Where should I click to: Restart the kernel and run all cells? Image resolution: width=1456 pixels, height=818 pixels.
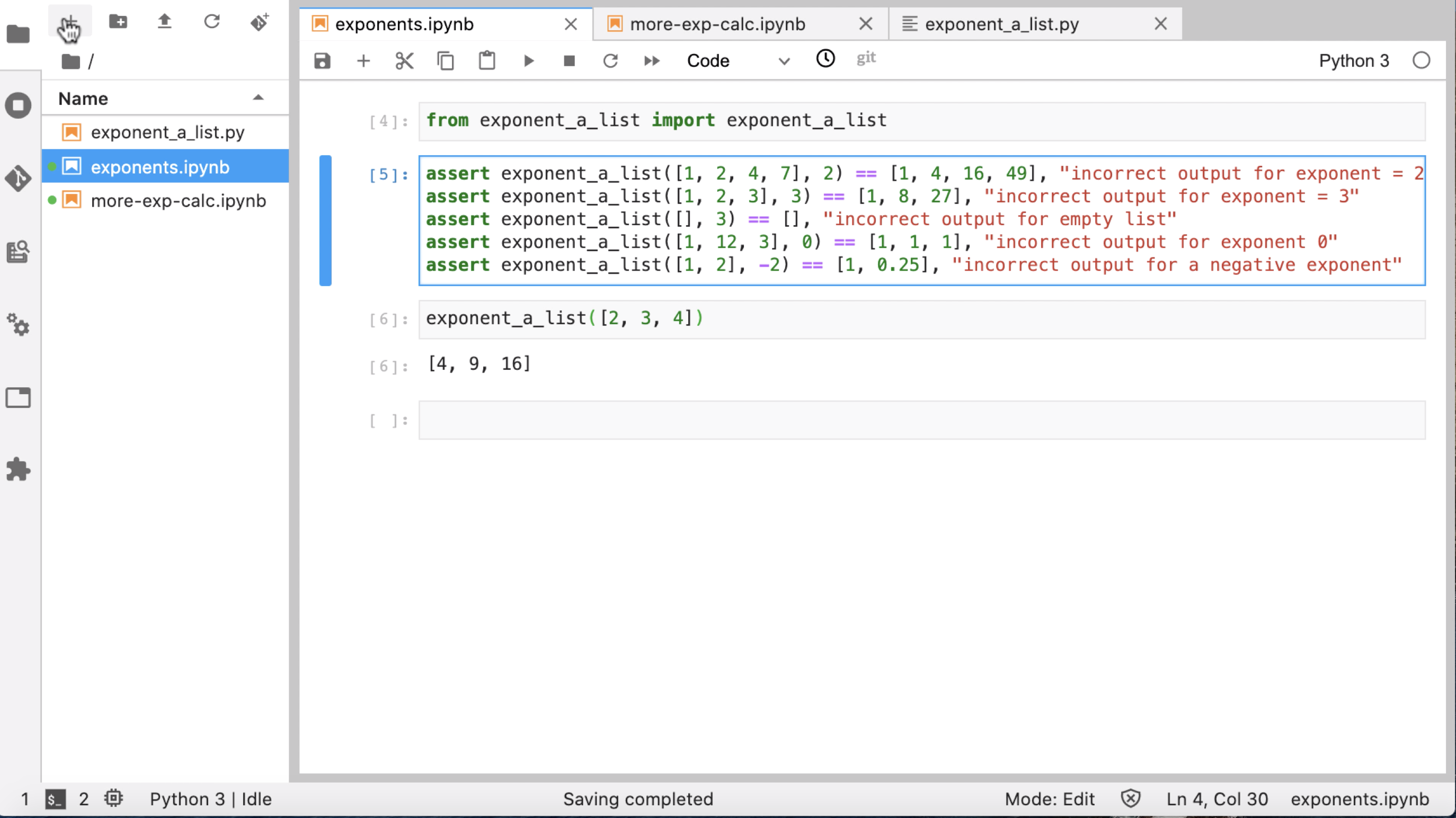[x=651, y=60]
